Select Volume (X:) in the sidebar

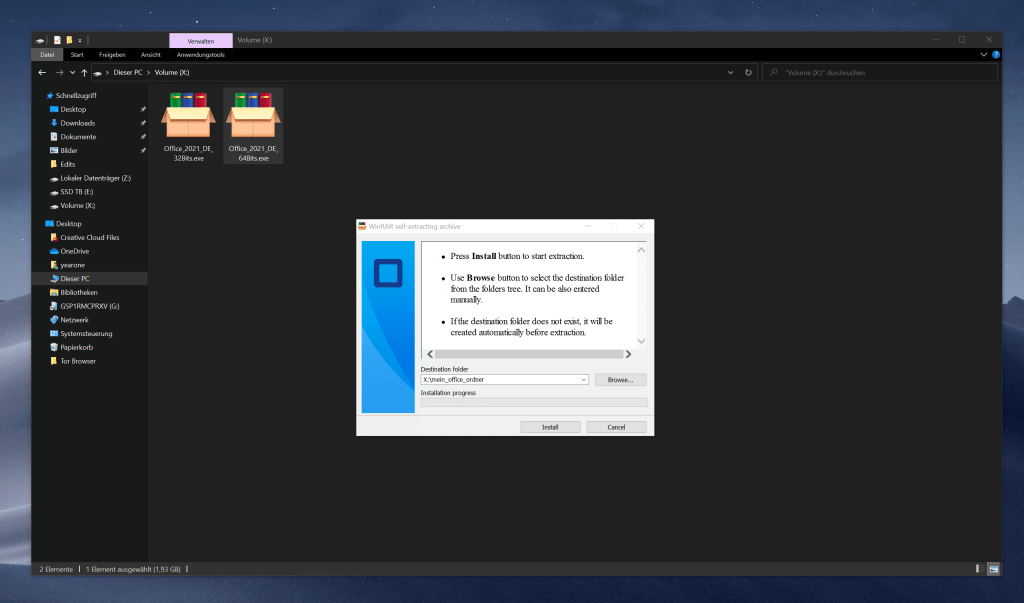[72, 205]
